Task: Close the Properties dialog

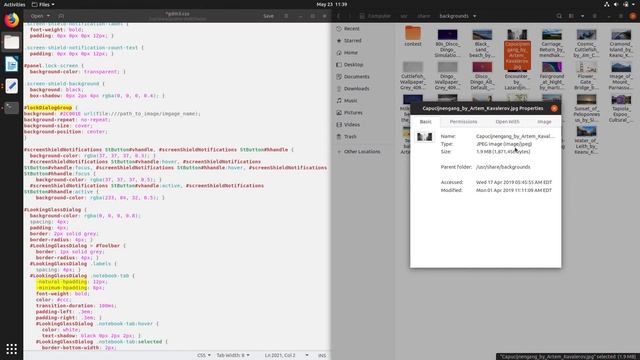Action: (x=554, y=108)
